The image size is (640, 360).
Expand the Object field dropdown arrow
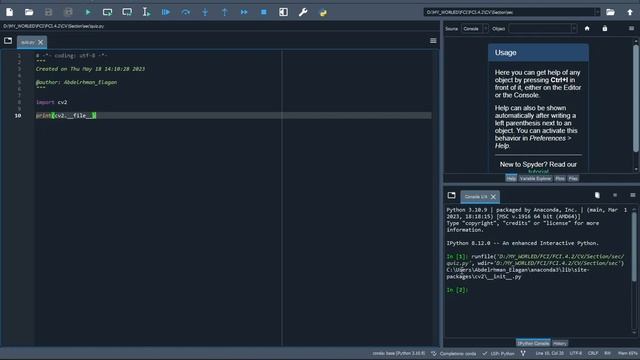coord(574,29)
